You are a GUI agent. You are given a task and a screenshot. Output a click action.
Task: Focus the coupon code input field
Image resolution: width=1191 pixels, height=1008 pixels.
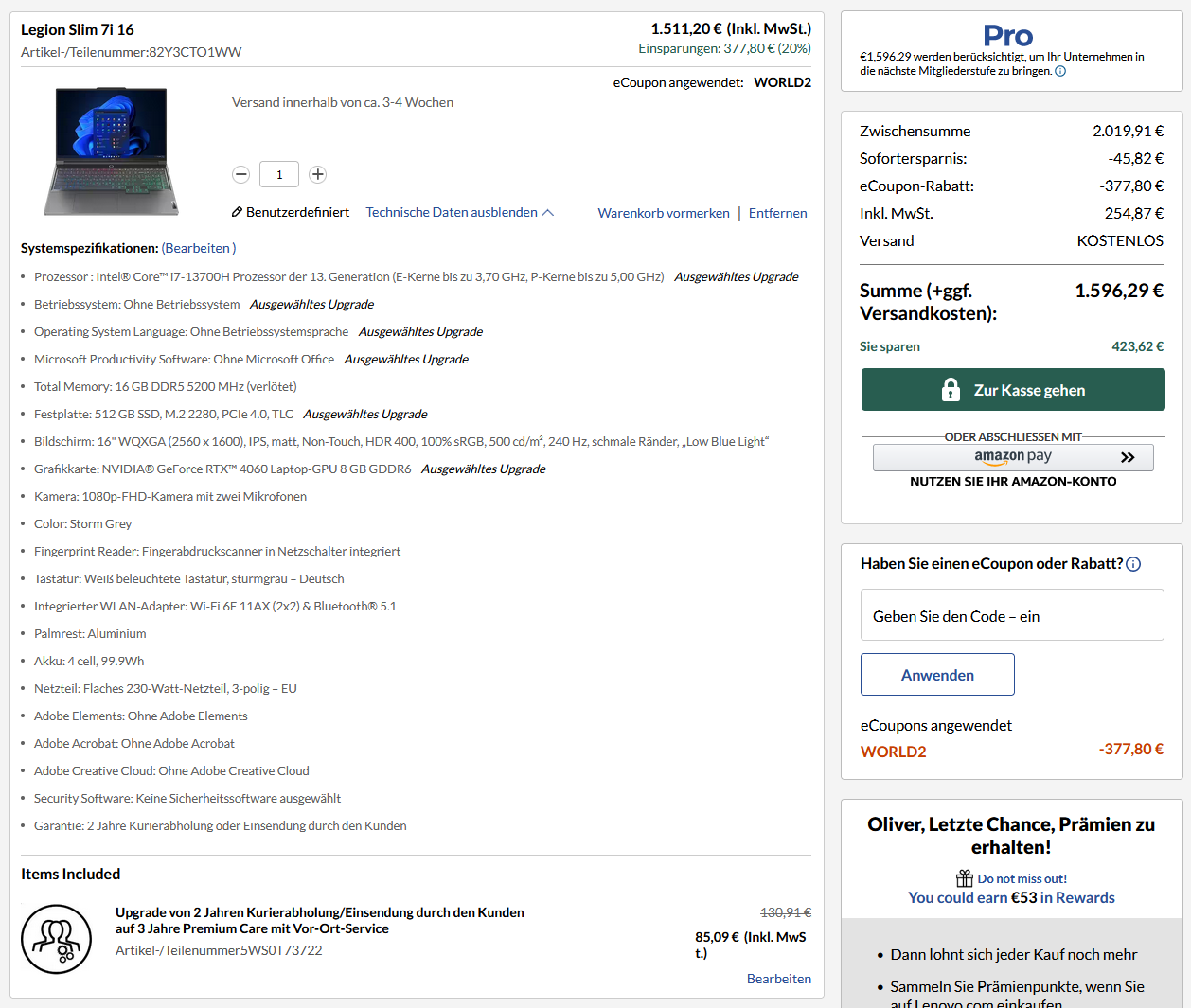pyautogui.click(x=1012, y=615)
